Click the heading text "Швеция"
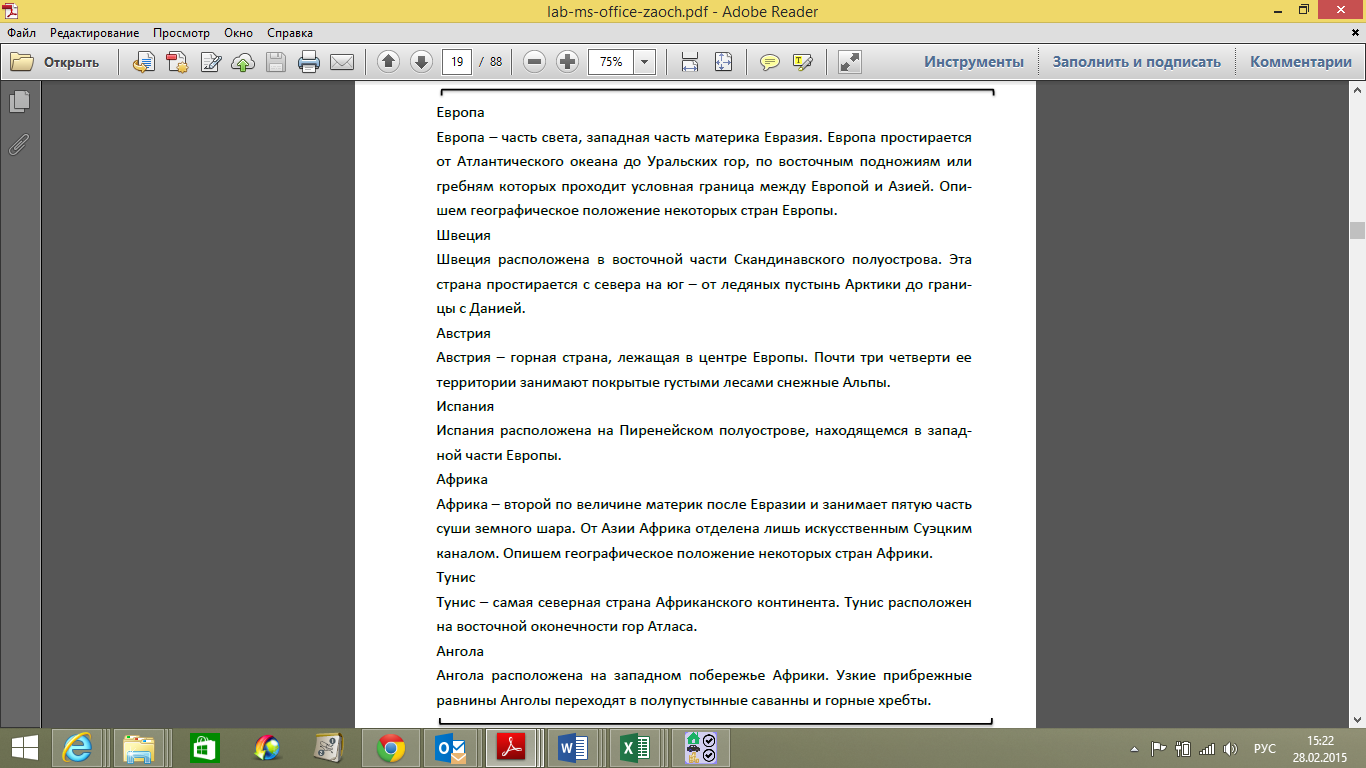Screen dimensions: 1366x768 pyautogui.click(x=463, y=236)
